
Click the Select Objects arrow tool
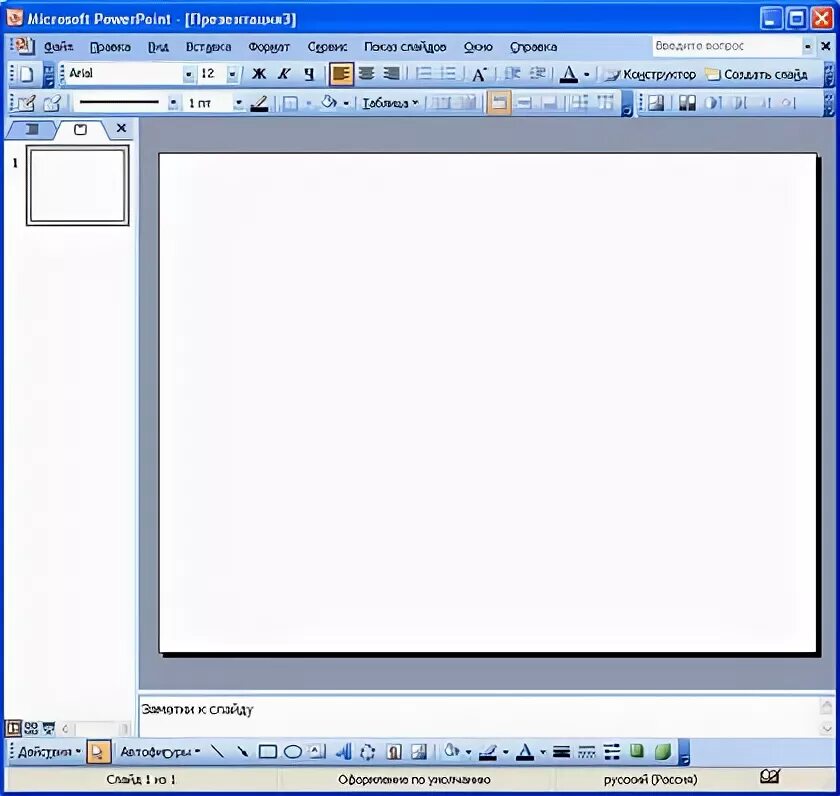(98, 752)
